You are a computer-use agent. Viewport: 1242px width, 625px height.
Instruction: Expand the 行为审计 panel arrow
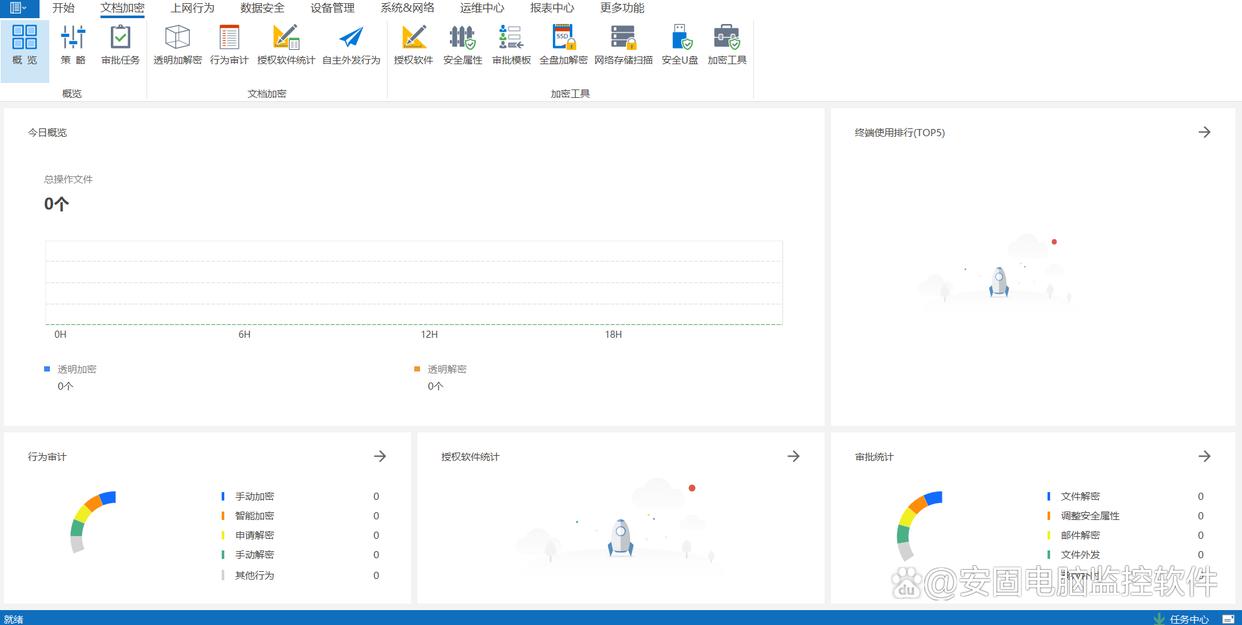tap(380, 456)
